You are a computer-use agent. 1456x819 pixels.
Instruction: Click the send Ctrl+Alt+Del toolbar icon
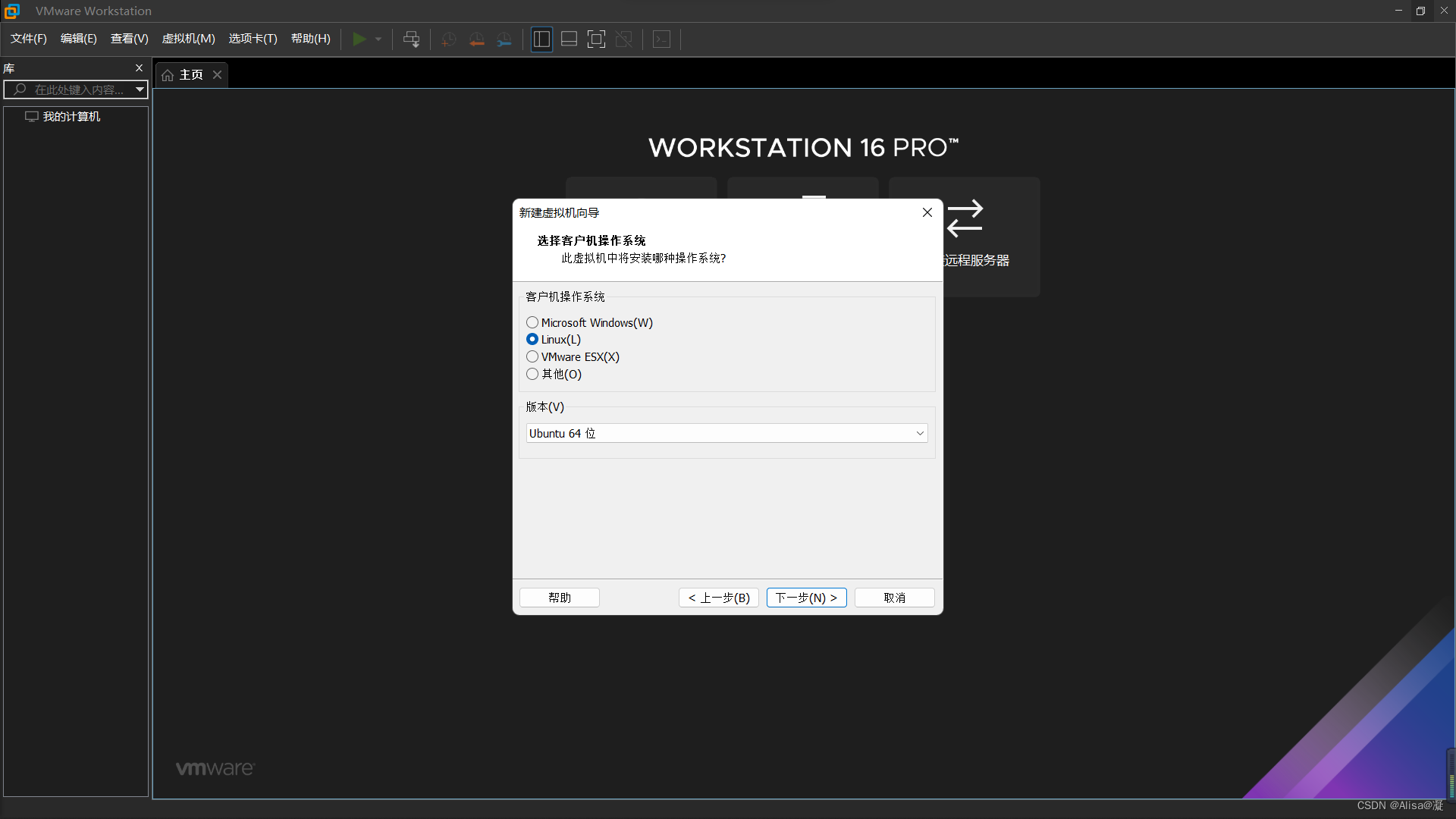tap(411, 39)
